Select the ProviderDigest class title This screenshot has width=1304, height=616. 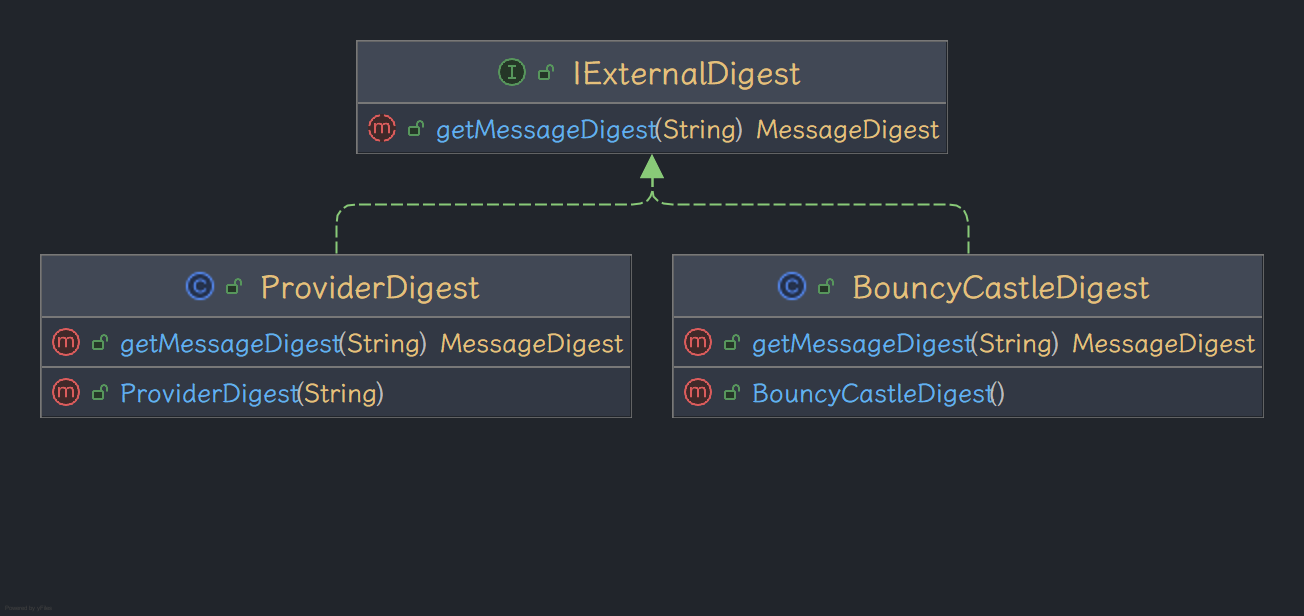pos(370,288)
